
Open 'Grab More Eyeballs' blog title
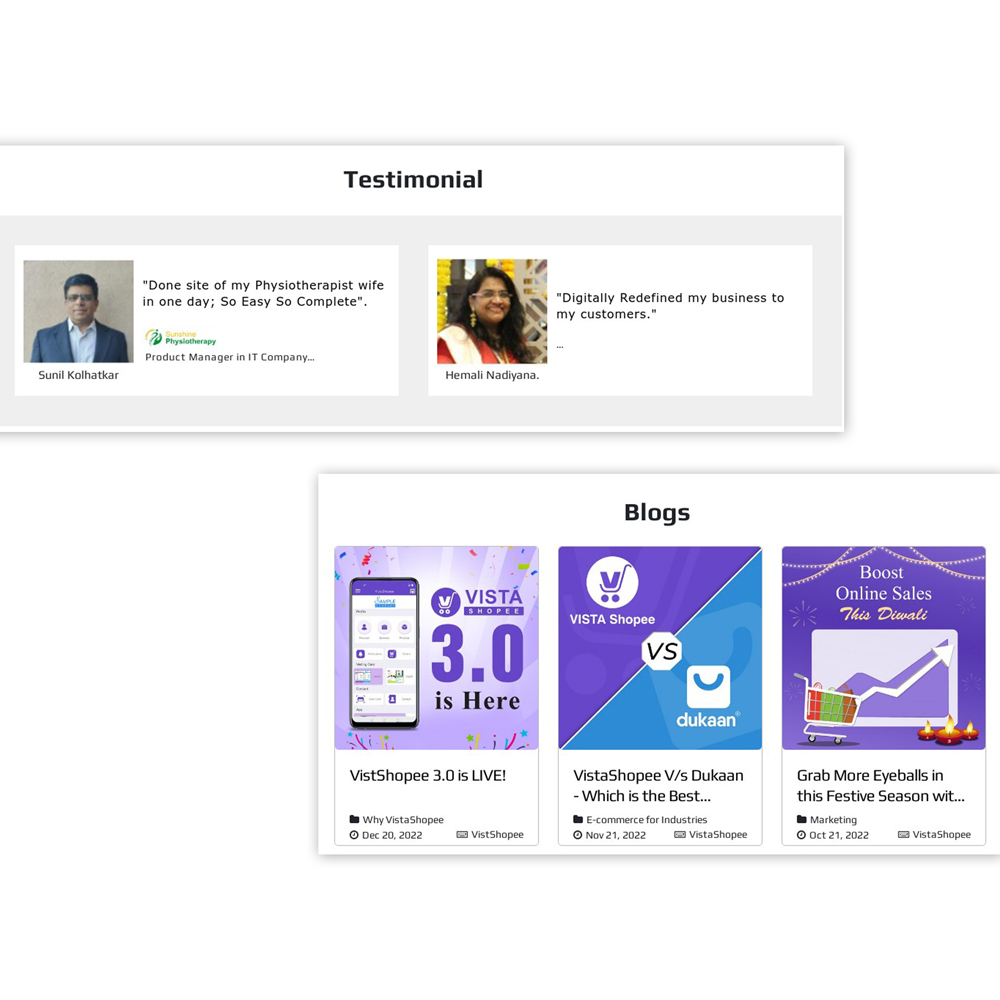(881, 786)
